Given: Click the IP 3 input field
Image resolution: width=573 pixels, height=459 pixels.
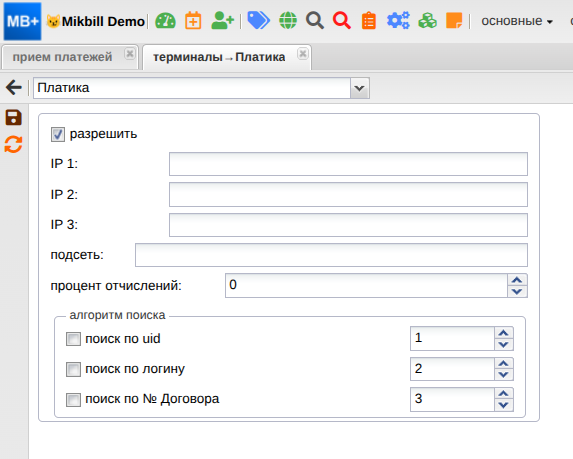Looking at the screenshot, I should tap(348, 225).
